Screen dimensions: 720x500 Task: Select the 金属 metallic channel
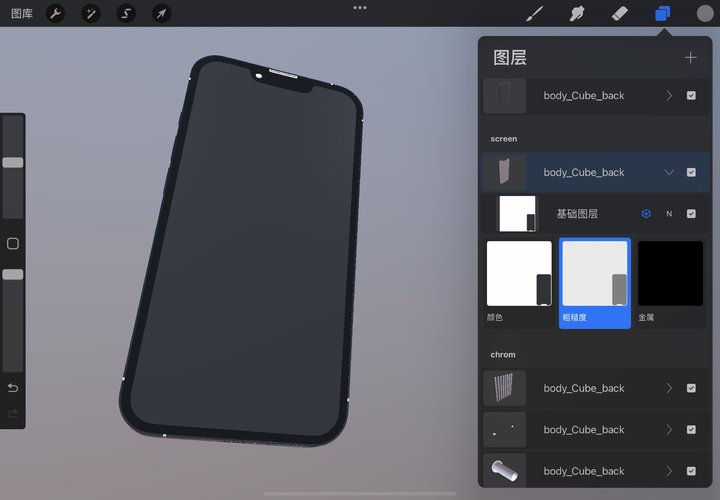(x=670, y=282)
